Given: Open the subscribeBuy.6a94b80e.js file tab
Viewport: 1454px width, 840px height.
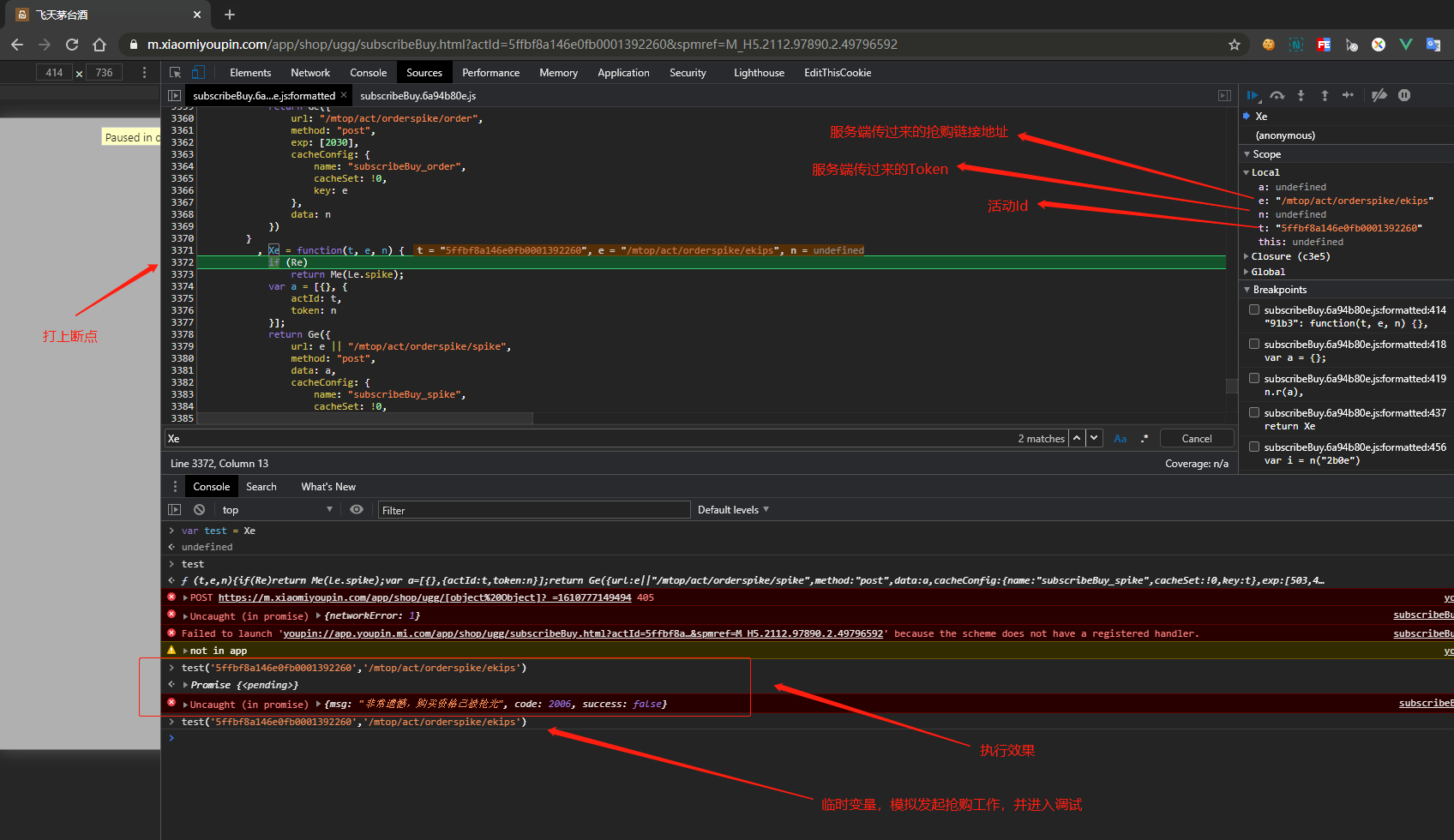Looking at the screenshot, I should 418,96.
